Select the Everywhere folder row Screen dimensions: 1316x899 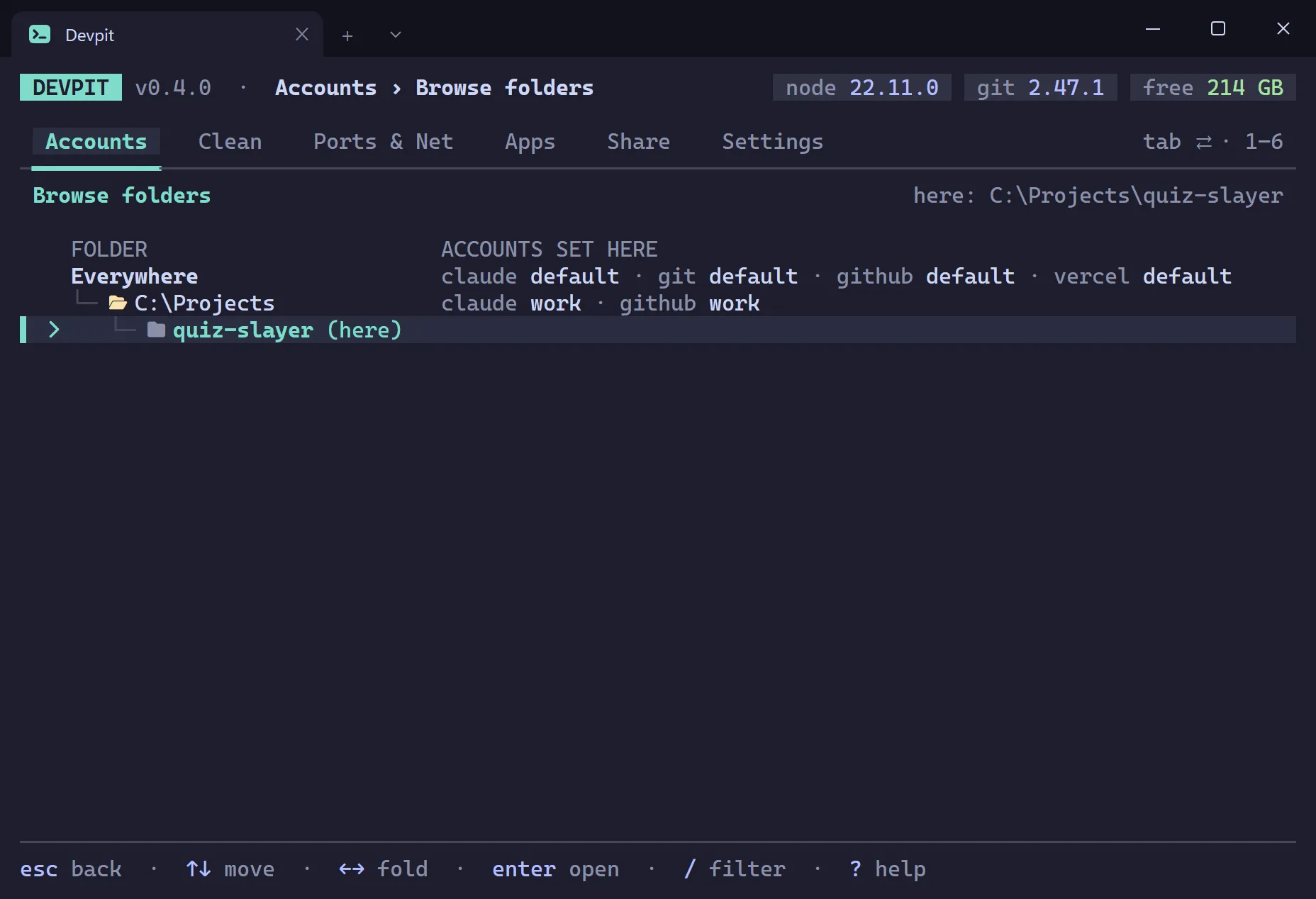coord(658,276)
